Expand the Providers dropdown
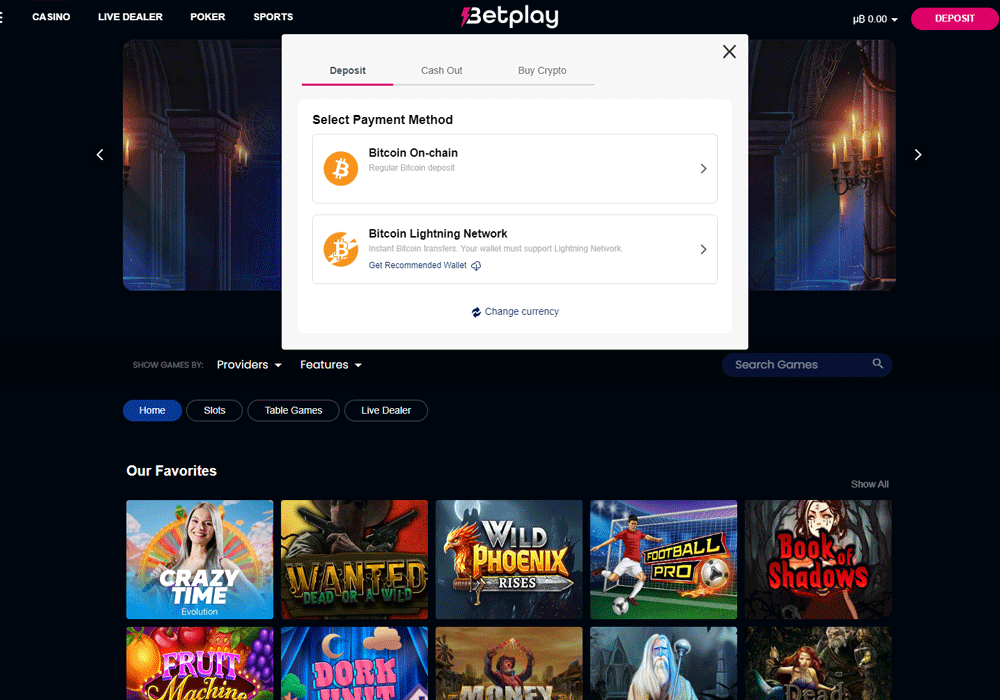The width and height of the screenshot is (1000, 700). (x=249, y=365)
